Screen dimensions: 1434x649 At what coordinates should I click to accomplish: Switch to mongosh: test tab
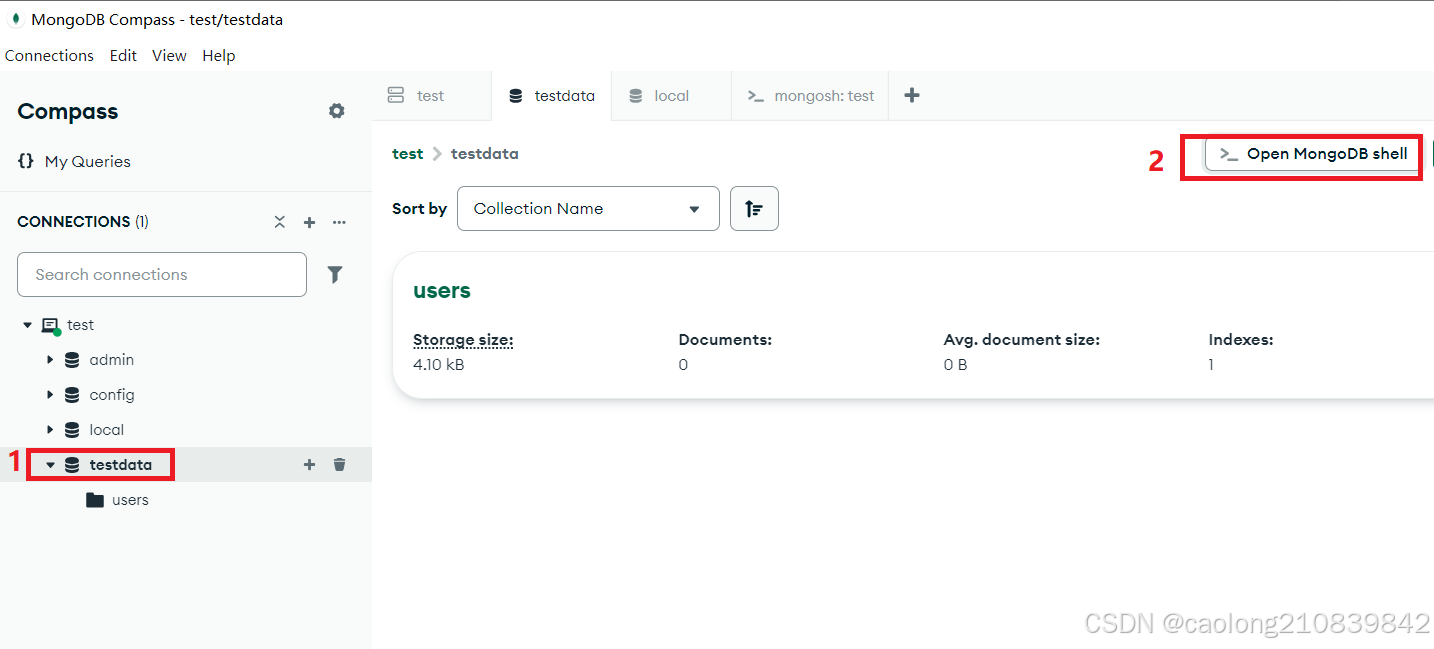point(810,96)
